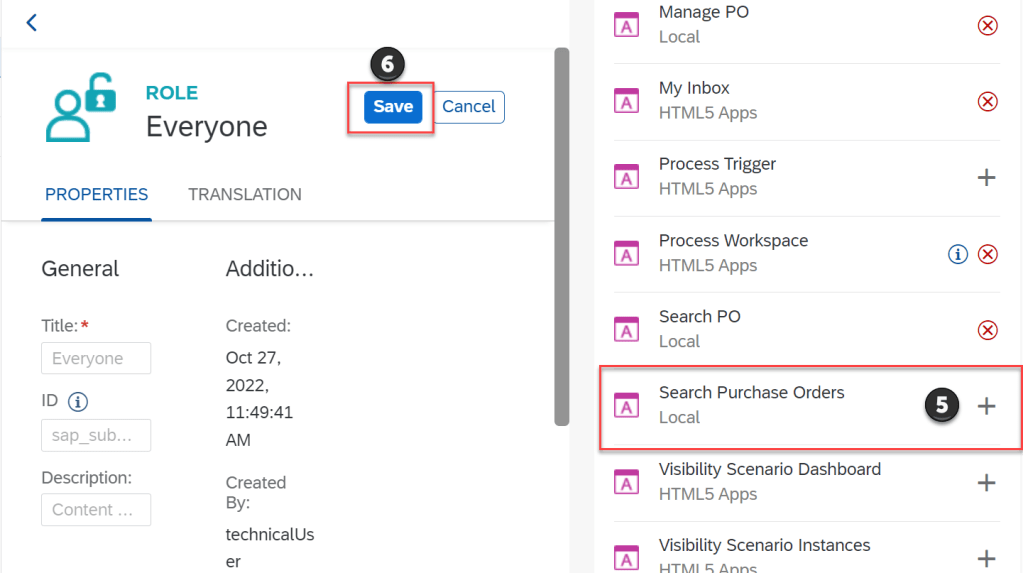Cancel editing the Everyone role
Screen dimensions: 1023x573
click(469, 107)
